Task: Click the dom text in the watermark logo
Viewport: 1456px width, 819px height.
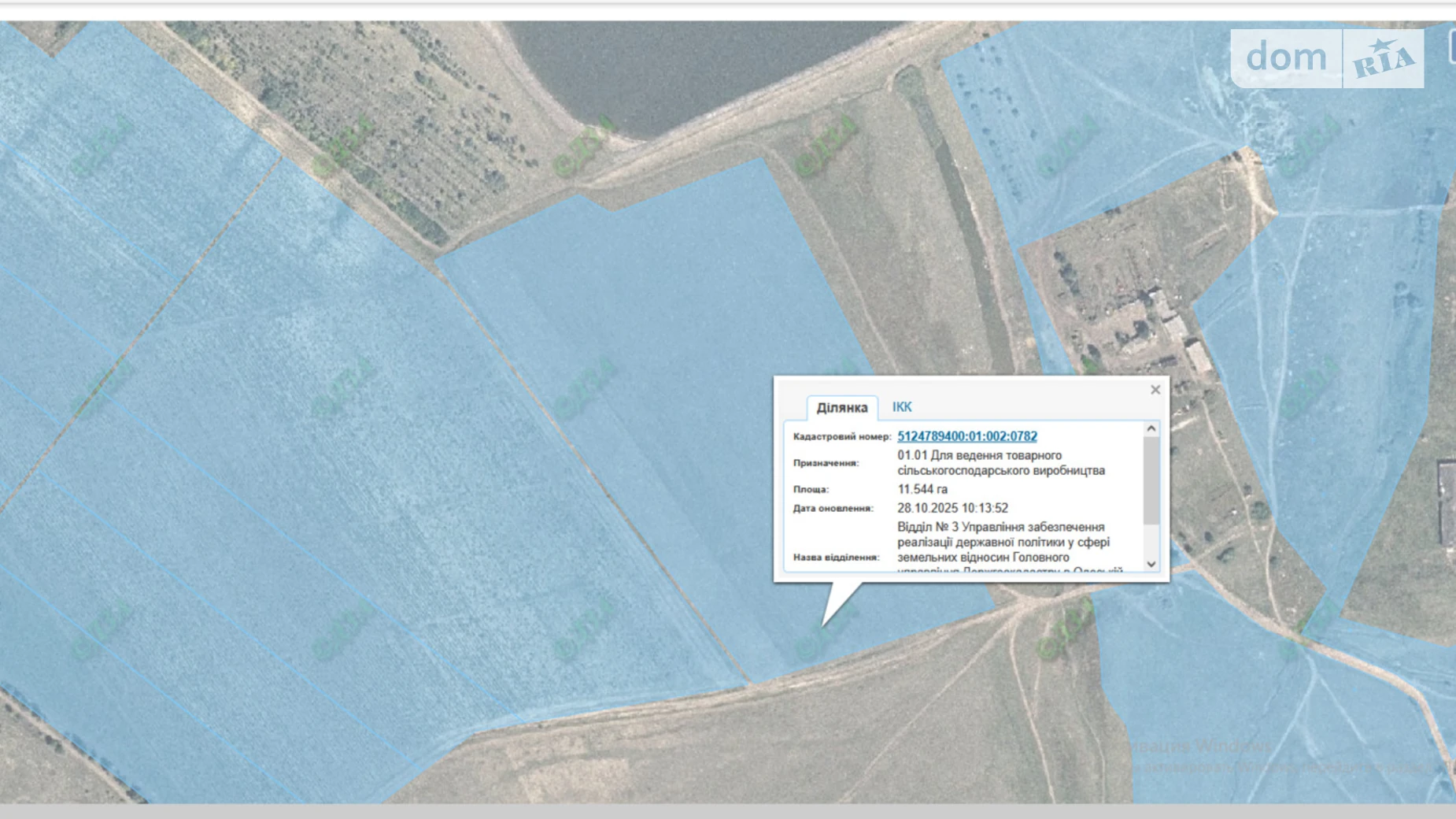Action: [1285, 57]
